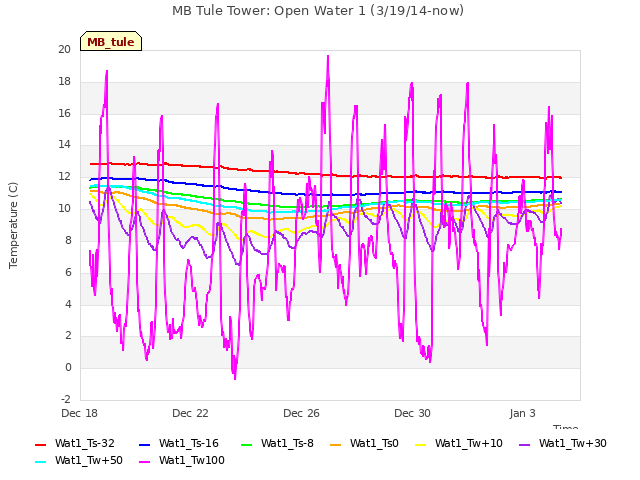Click the MB_tule label box
The width and height of the screenshot is (640, 480).
111,41
